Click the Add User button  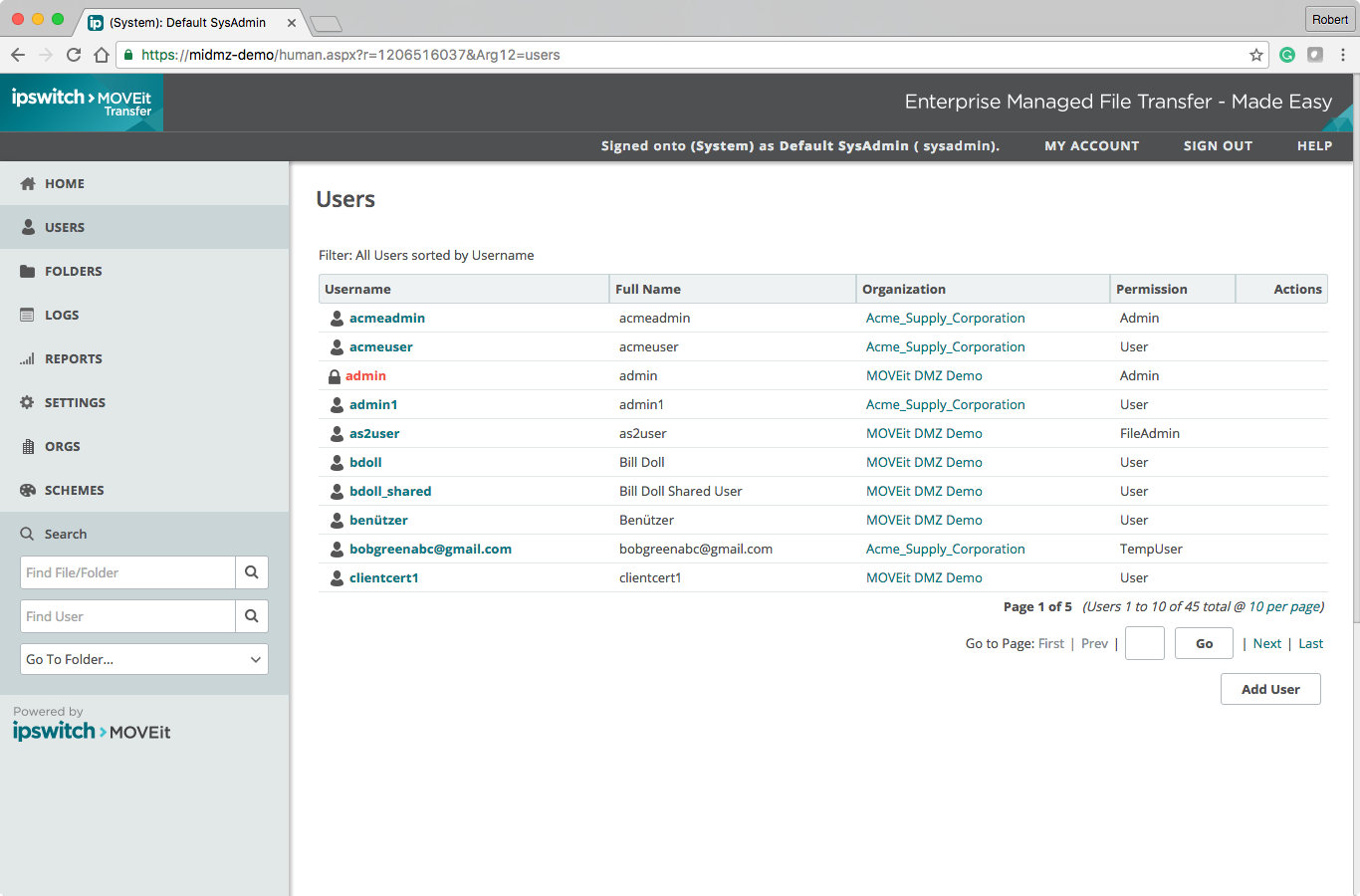pos(1270,689)
